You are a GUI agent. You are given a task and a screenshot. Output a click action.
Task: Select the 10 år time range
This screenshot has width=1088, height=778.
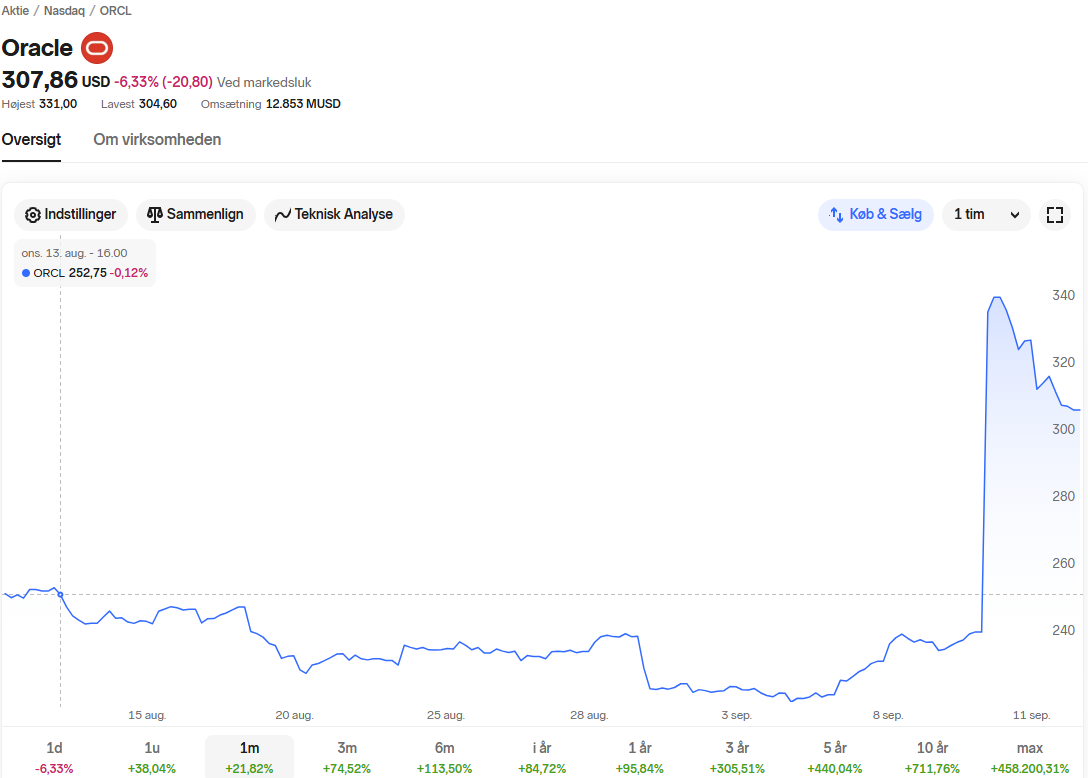point(932,756)
